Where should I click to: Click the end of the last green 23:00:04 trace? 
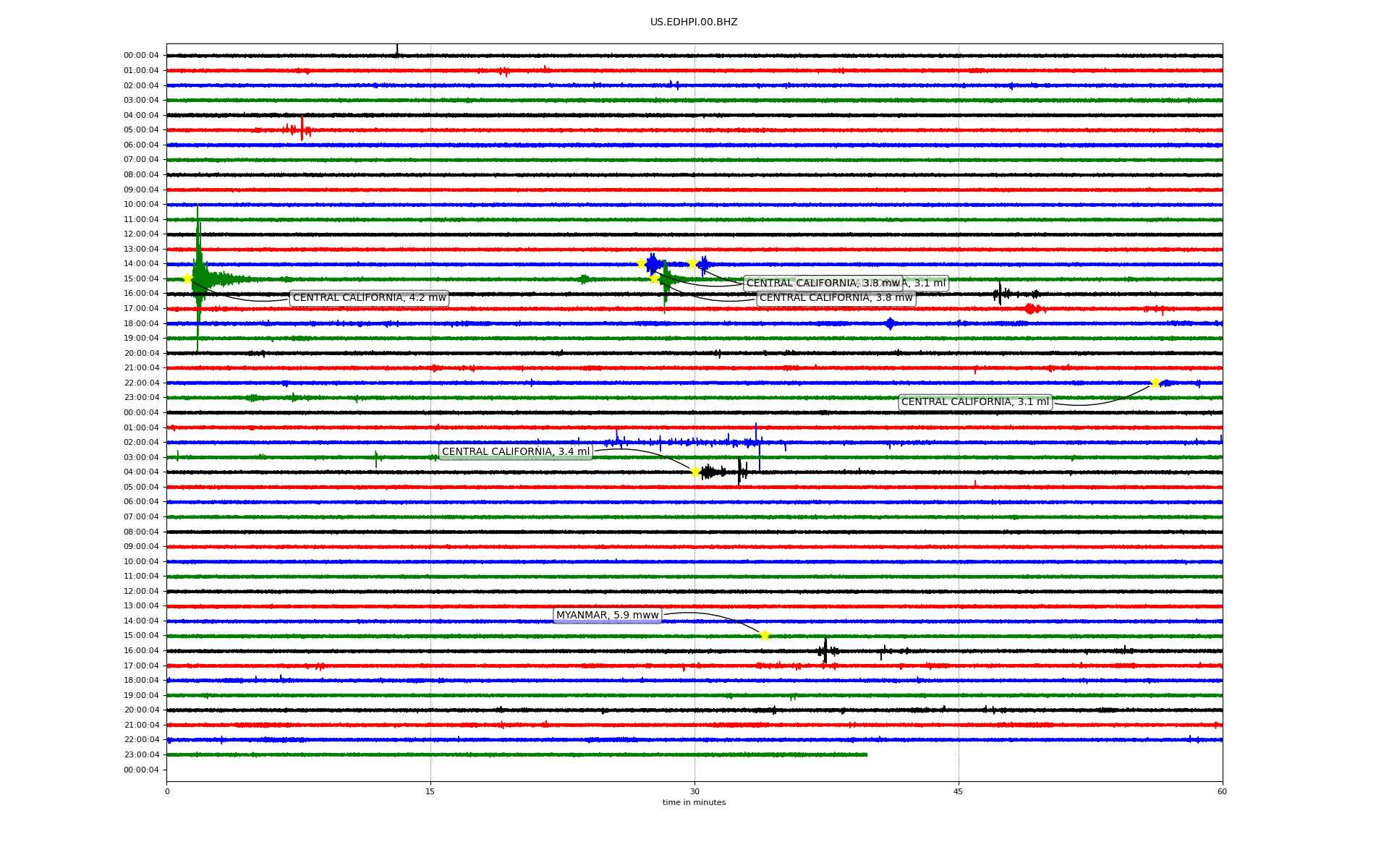[866, 754]
